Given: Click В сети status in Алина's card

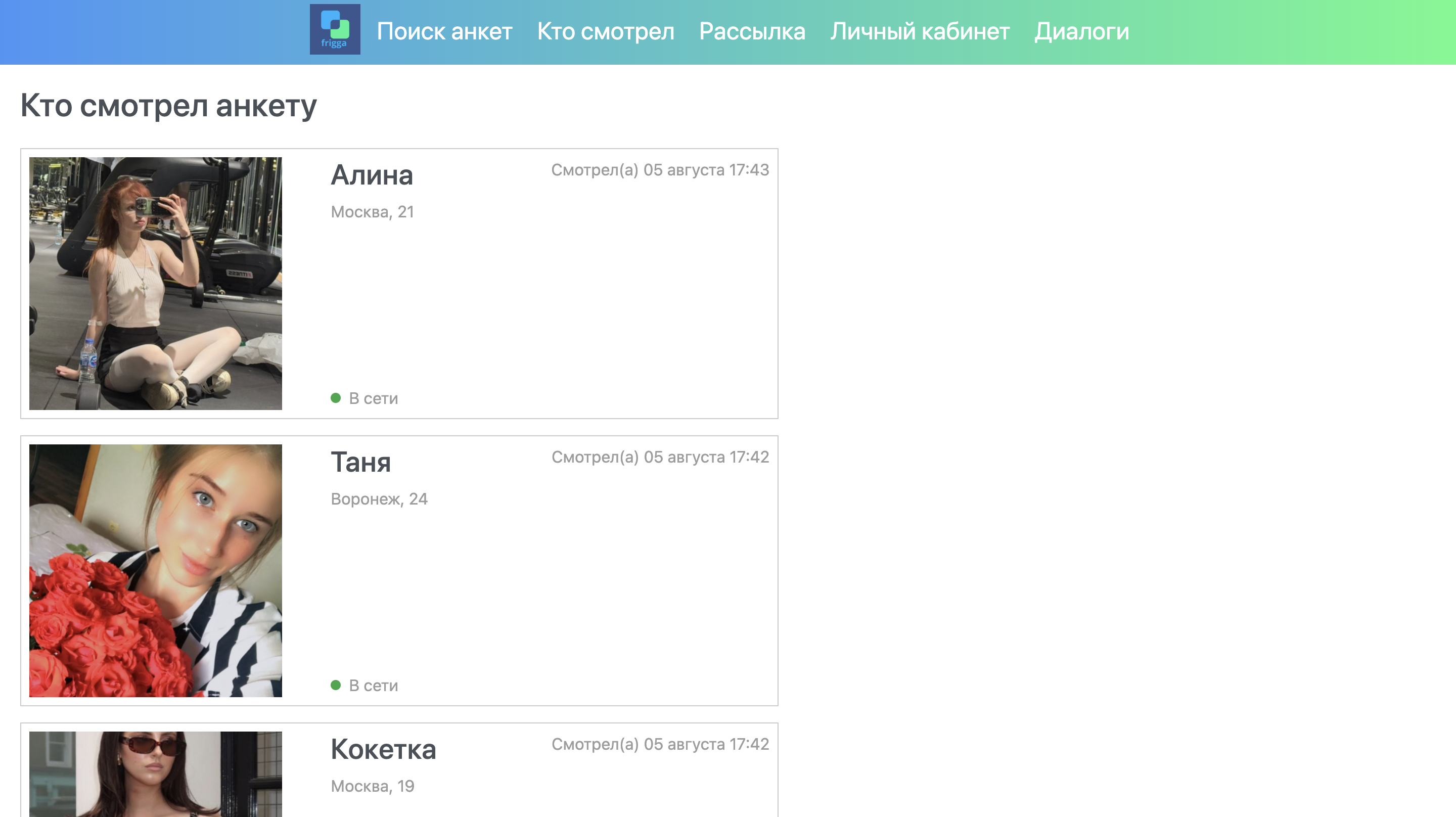Looking at the screenshot, I should (x=374, y=398).
